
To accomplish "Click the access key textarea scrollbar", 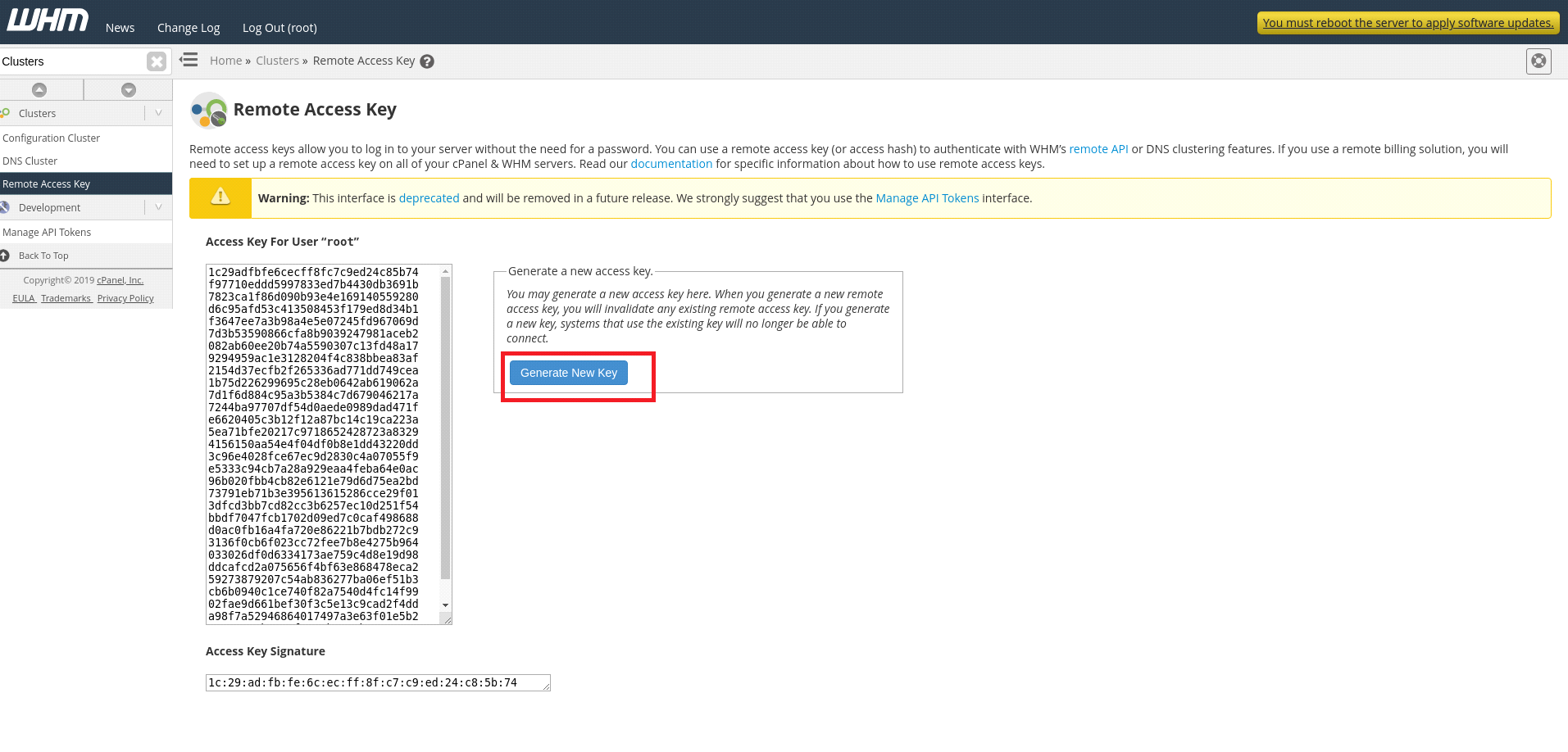I will pos(445,438).
